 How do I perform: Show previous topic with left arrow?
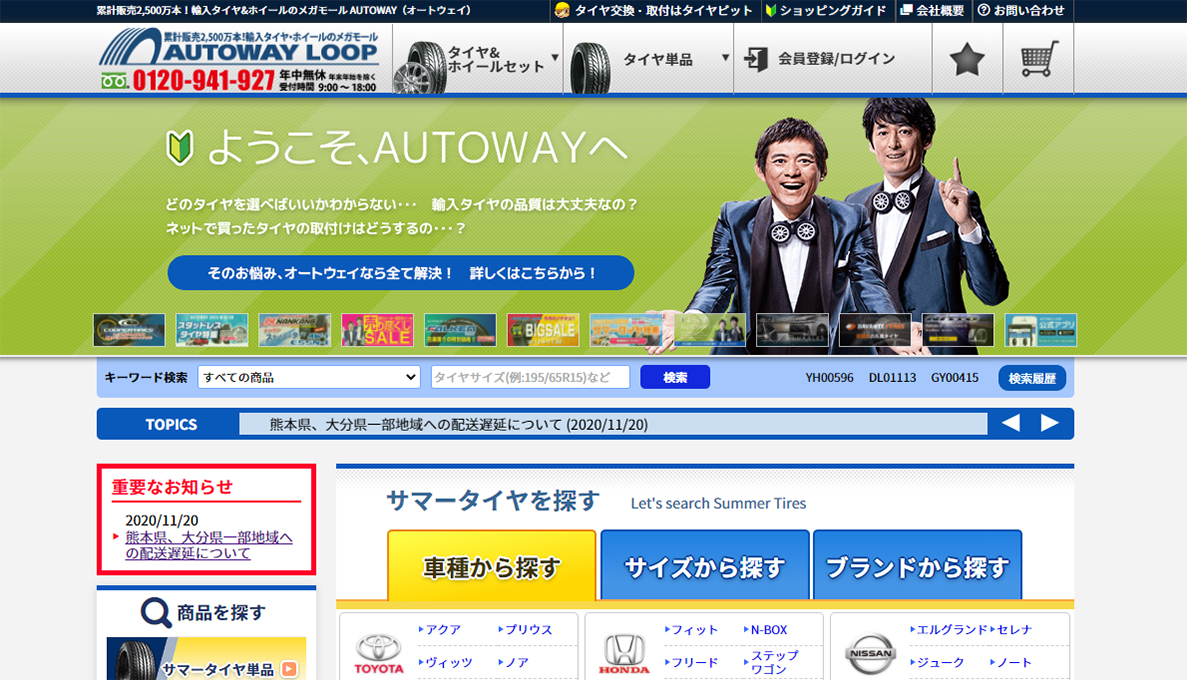click(1011, 423)
